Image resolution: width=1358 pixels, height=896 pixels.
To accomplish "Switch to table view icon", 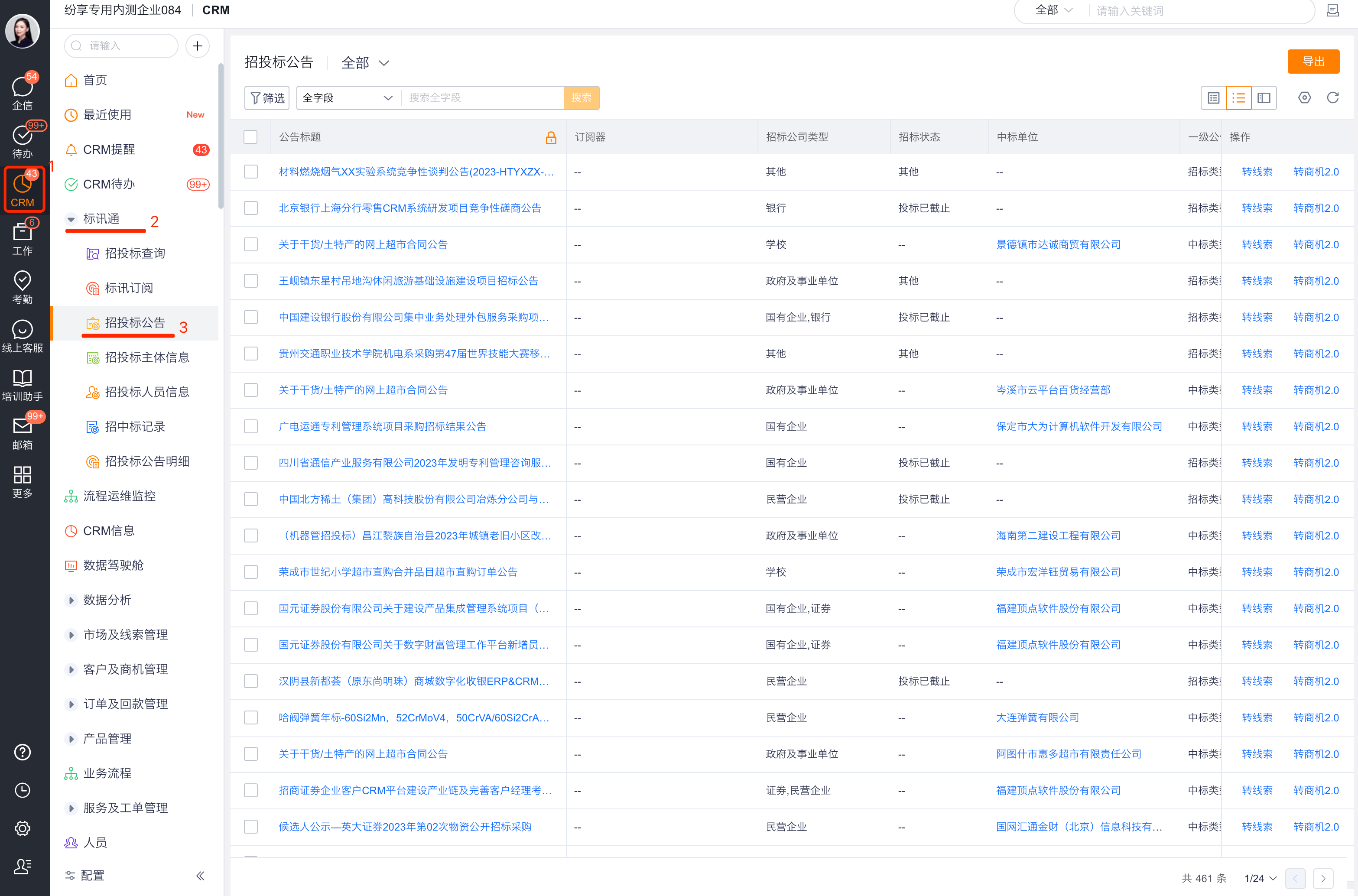I will click(x=1213, y=98).
